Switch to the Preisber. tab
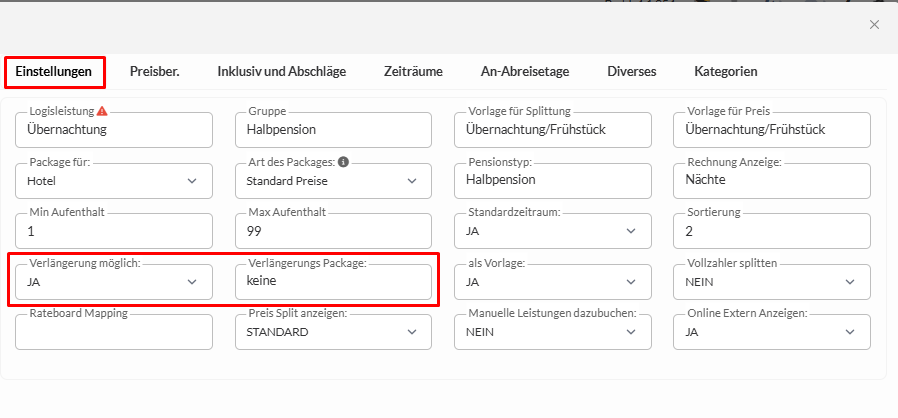 pos(154,71)
